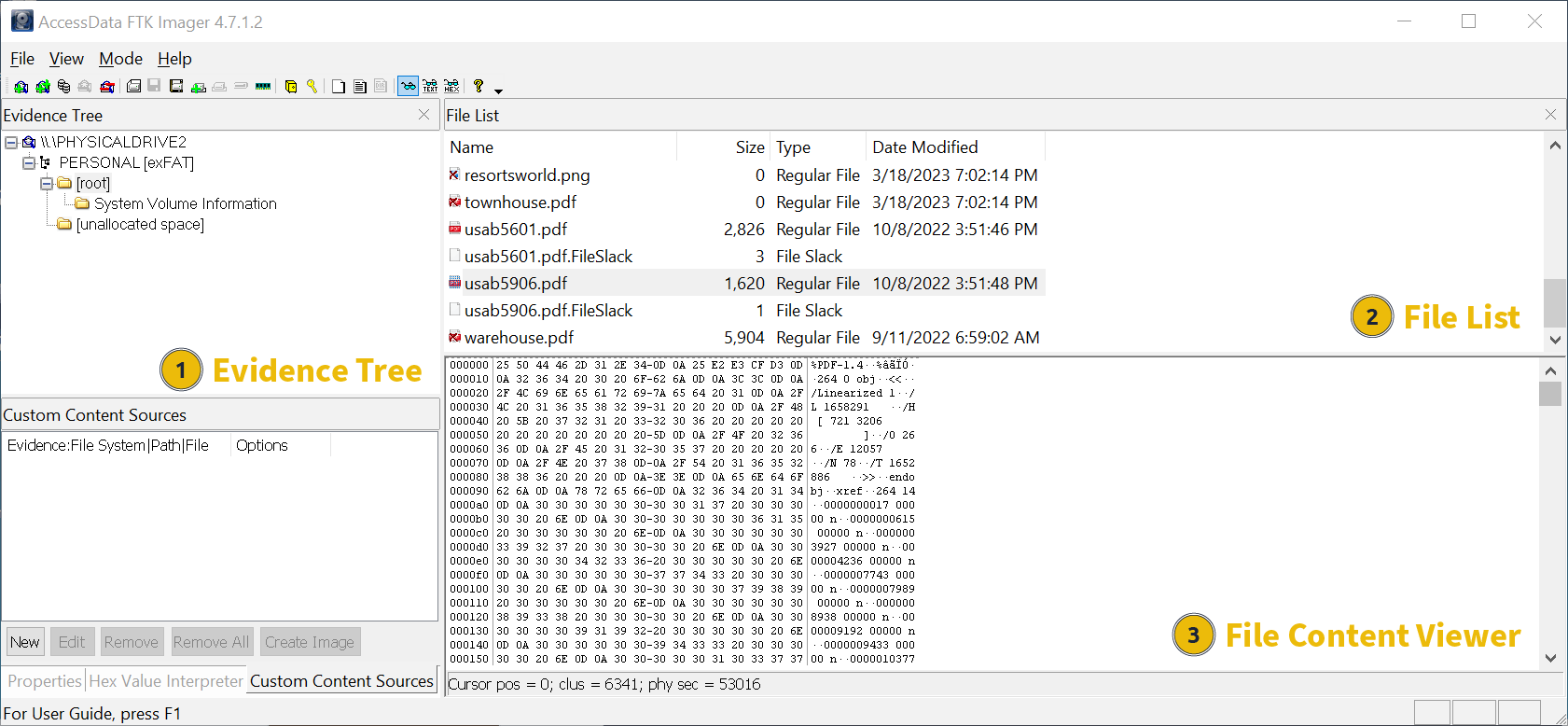Toggle text view mode for files
This screenshot has width=1568, height=726.
pyautogui.click(x=430, y=87)
